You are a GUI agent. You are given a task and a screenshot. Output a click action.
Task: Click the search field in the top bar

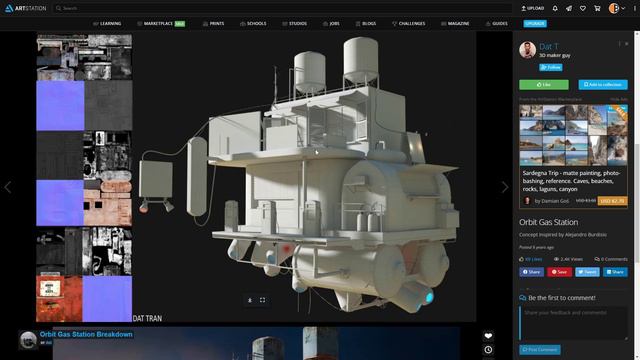point(282,8)
